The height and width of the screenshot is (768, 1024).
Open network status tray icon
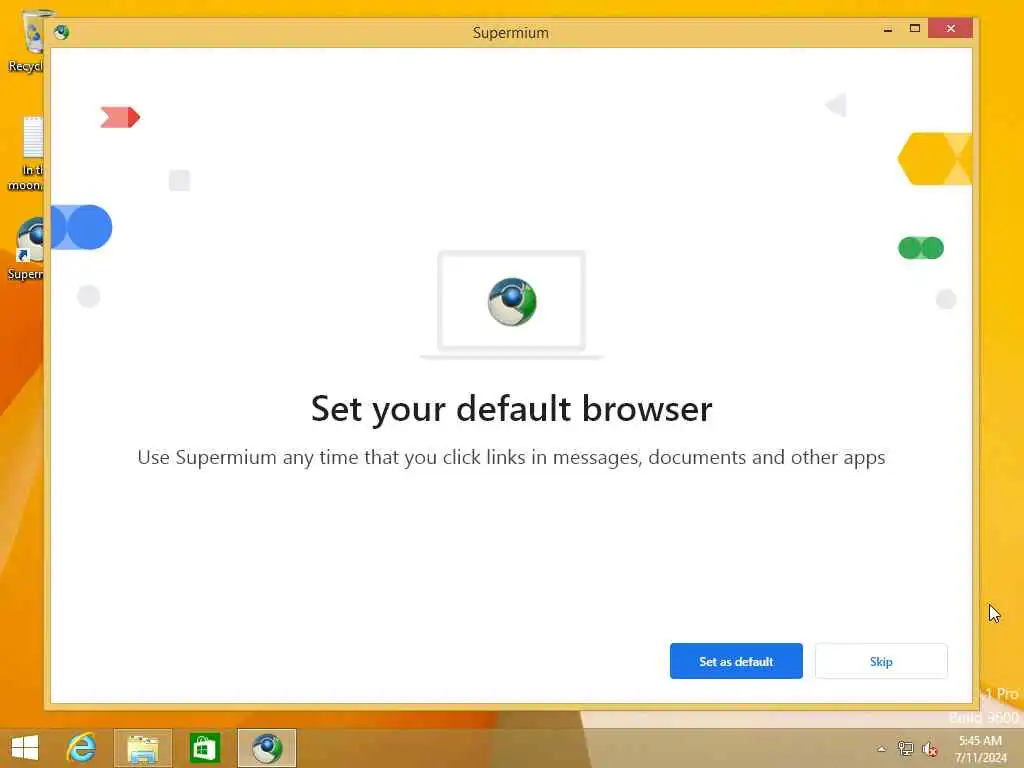pos(905,749)
